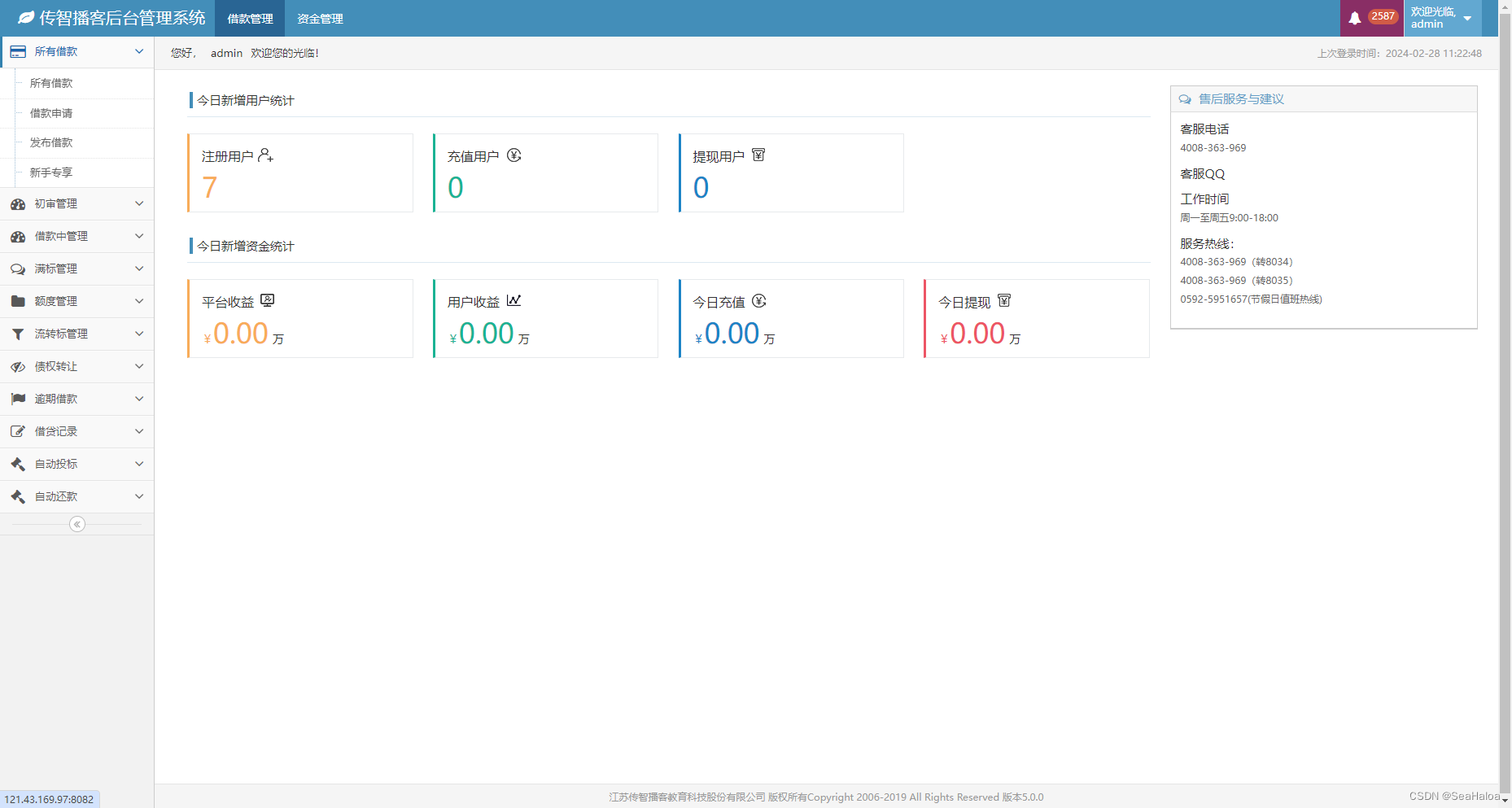The image size is (1512, 808).
Task: Expand the 自动还款 chevron
Action: 139,496
